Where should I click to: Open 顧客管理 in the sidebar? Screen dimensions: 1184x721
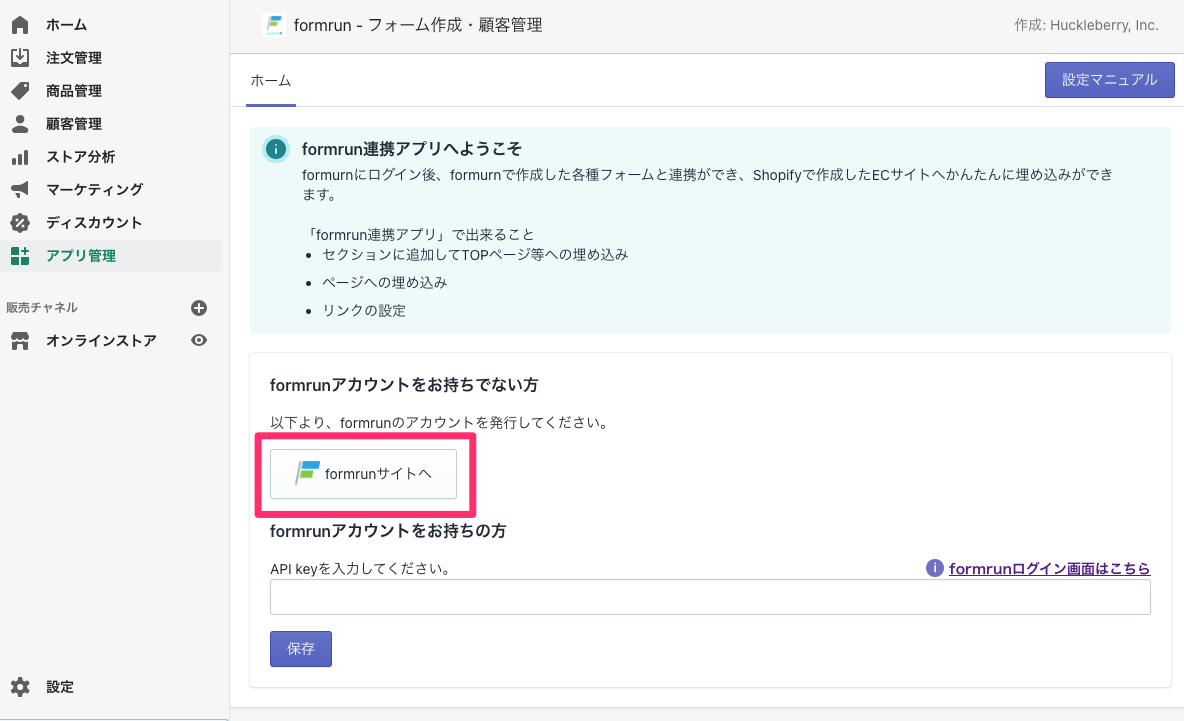(x=74, y=124)
